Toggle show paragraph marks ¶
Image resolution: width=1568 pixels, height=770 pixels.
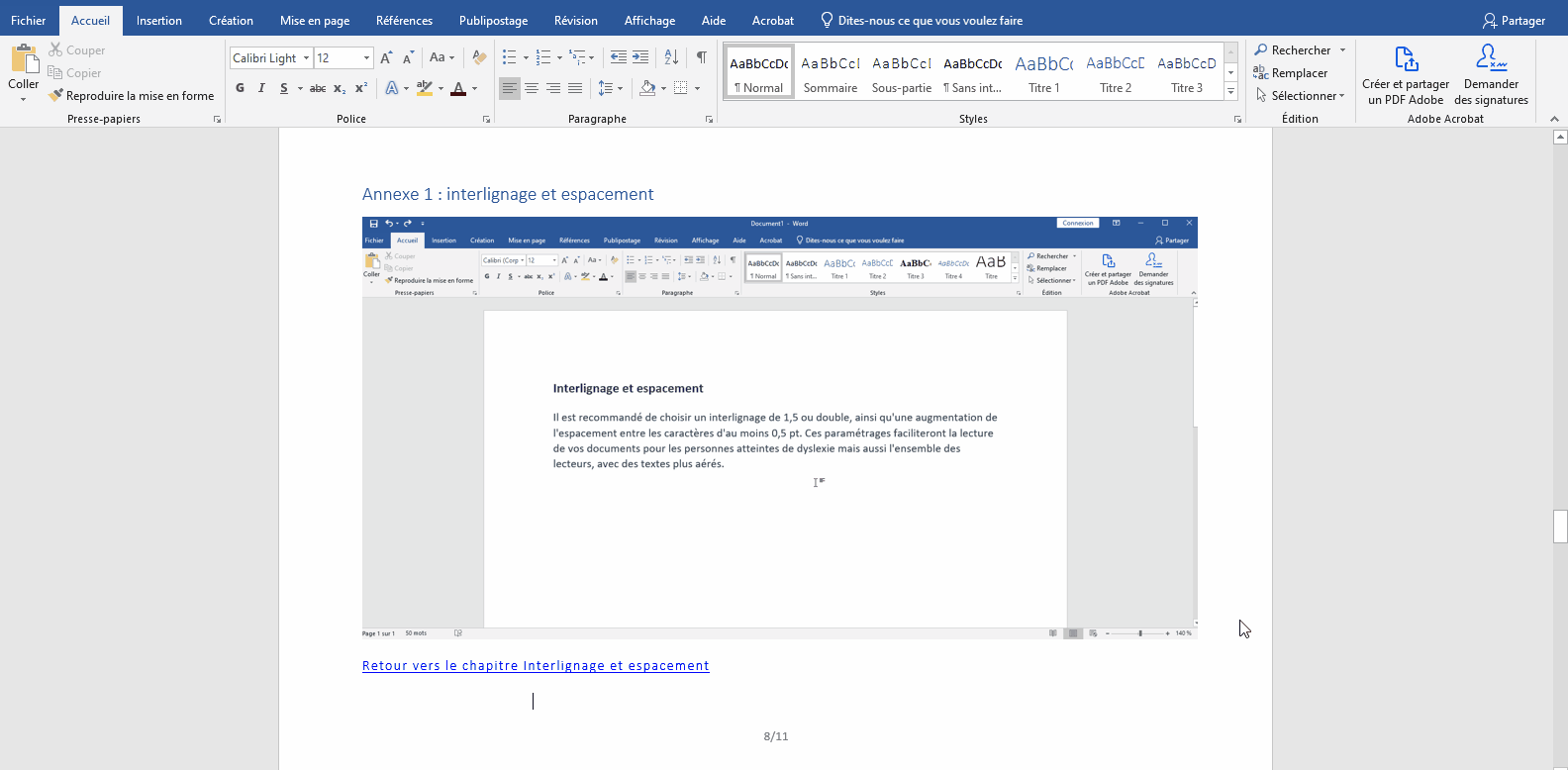point(702,57)
